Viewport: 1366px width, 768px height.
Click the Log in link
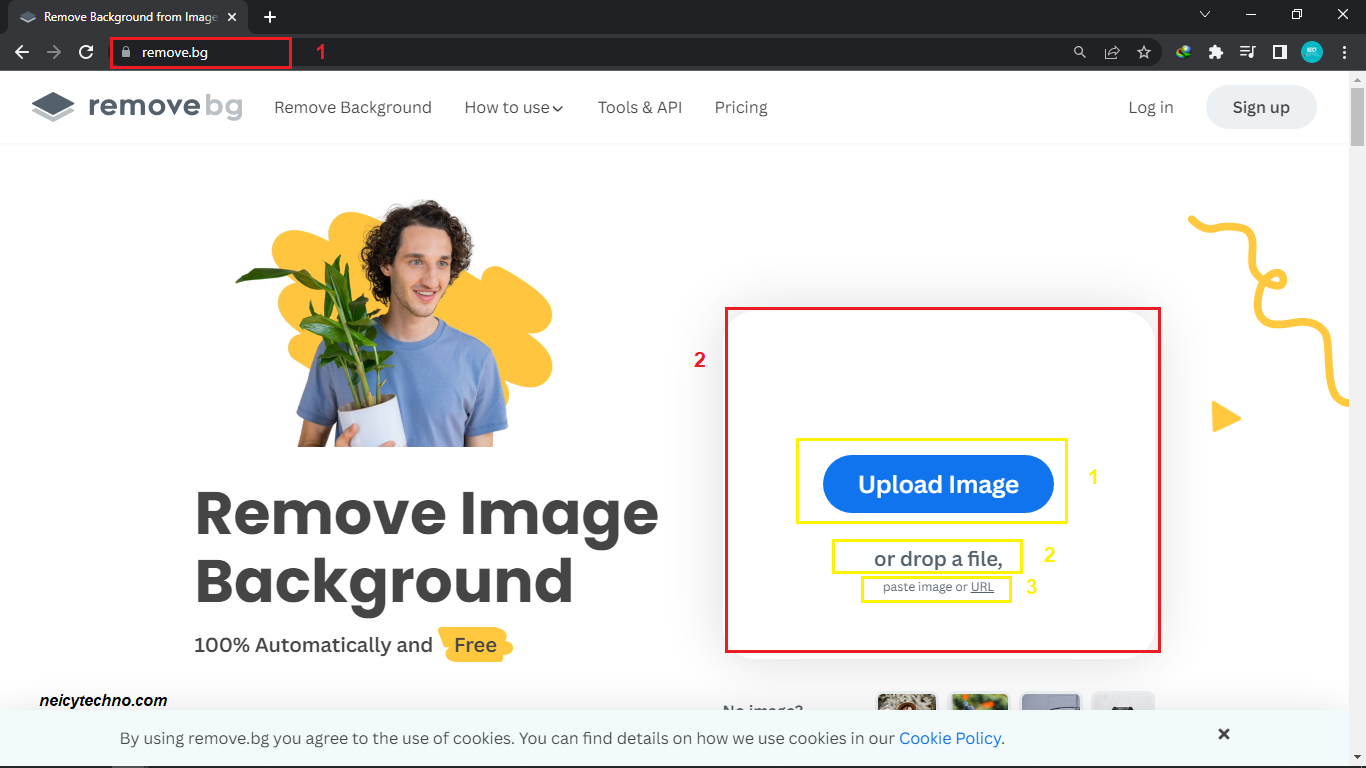pyautogui.click(x=1151, y=107)
